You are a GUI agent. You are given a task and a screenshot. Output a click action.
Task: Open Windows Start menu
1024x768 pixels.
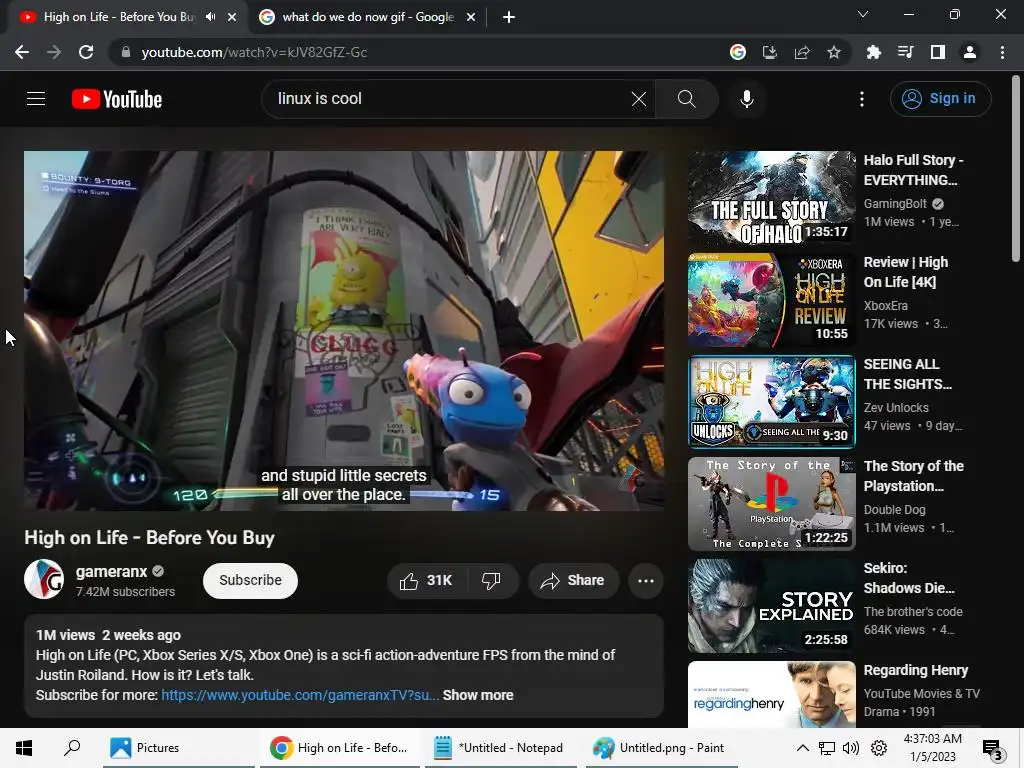(24, 748)
